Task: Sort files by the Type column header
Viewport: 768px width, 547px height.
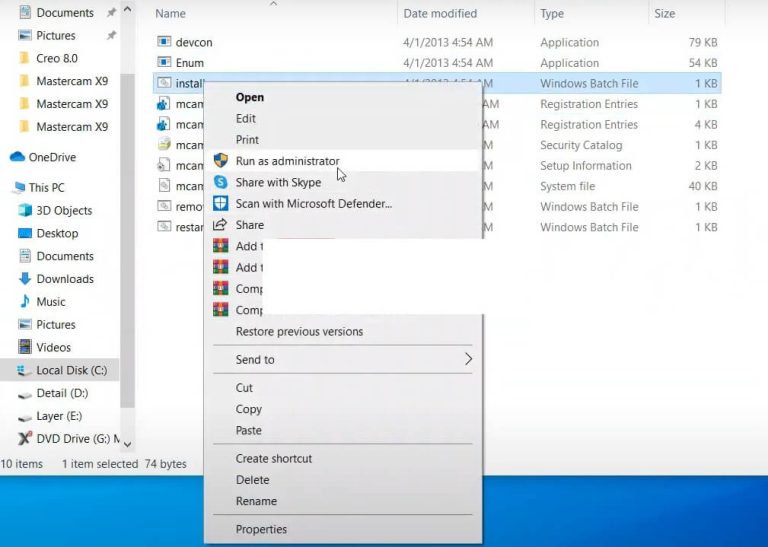Action: pyautogui.click(x=552, y=14)
